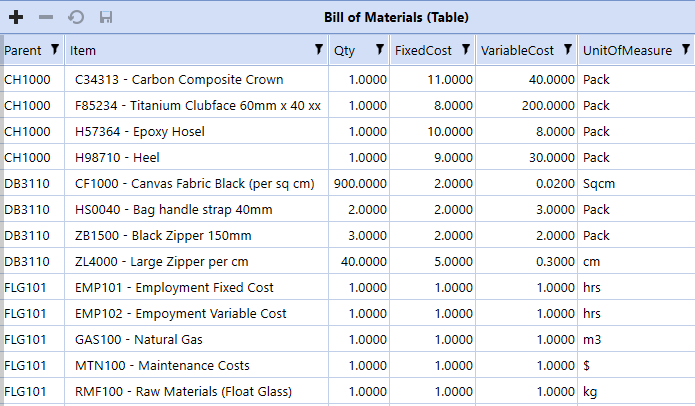This screenshot has height=406, width=695.
Task: Select CF1000 - Canvas Fabric Black item
Action: click(195, 183)
